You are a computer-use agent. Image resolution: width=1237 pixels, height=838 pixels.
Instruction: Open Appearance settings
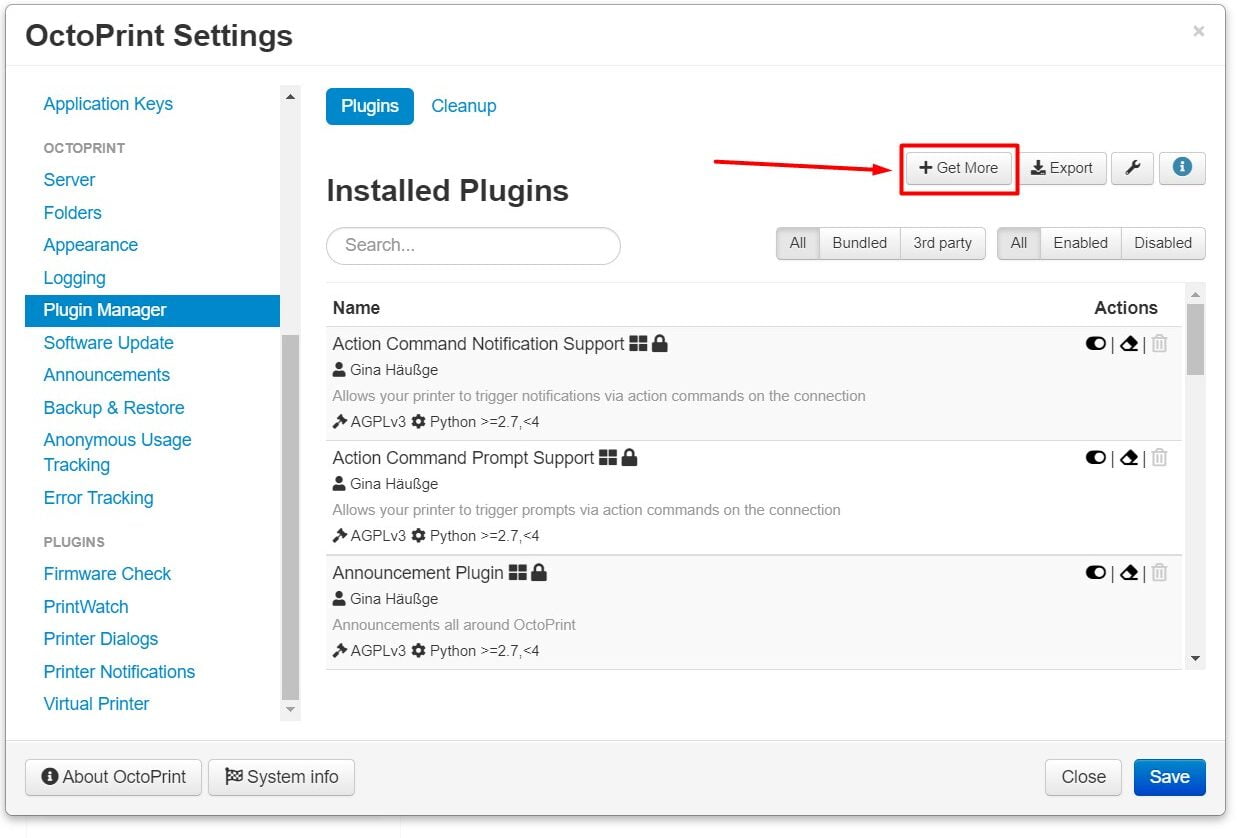(x=91, y=245)
